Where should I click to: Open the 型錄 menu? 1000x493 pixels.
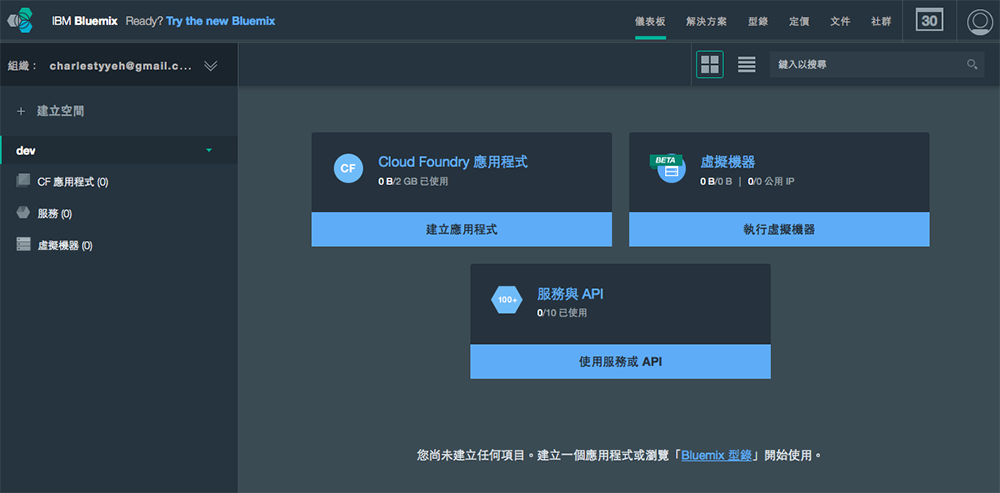758,21
